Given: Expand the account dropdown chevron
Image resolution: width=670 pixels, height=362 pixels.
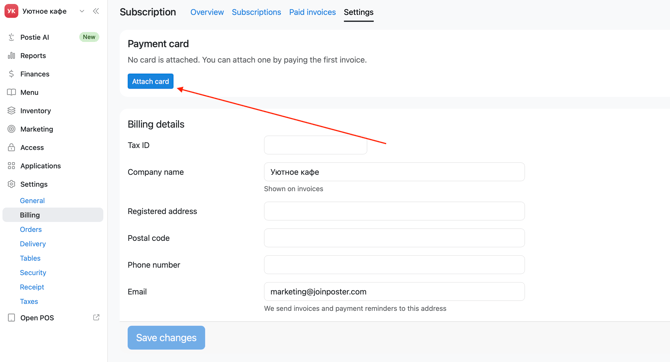Looking at the screenshot, I should tap(82, 11).
